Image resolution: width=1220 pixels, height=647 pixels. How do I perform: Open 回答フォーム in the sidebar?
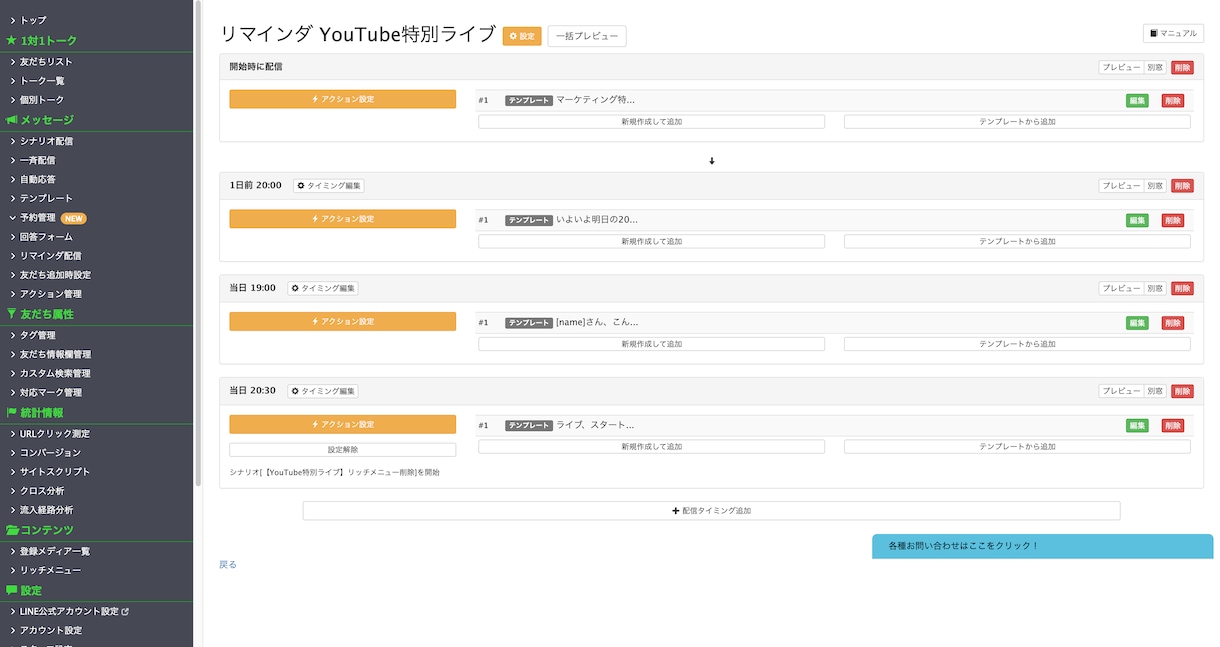click(x=46, y=237)
